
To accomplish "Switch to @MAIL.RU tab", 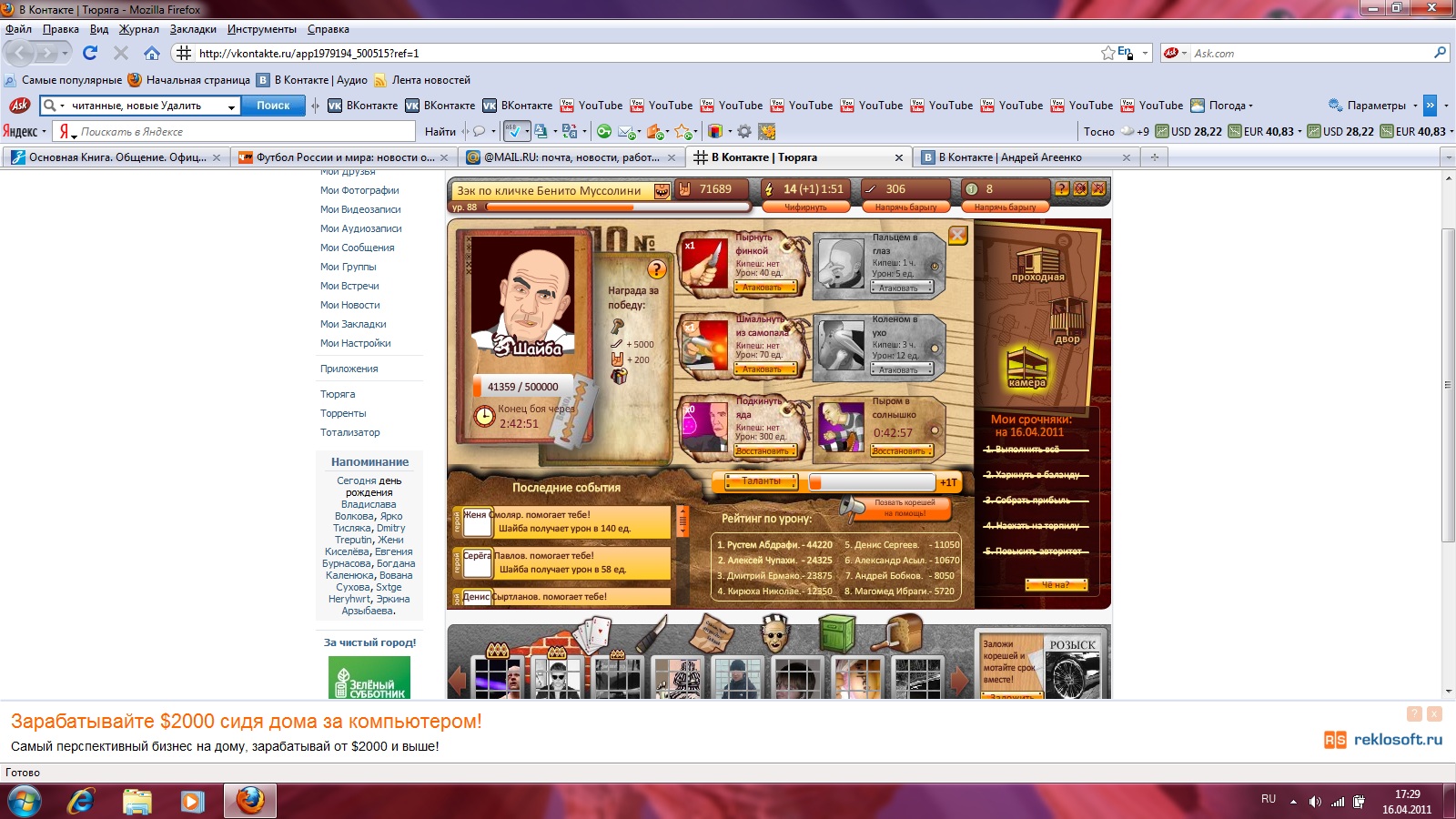I will click(x=571, y=157).
